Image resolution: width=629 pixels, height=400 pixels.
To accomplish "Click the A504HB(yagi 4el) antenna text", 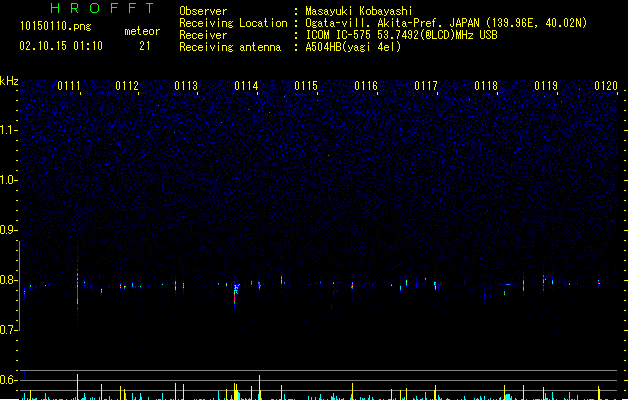I will click(x=353, y=47).
